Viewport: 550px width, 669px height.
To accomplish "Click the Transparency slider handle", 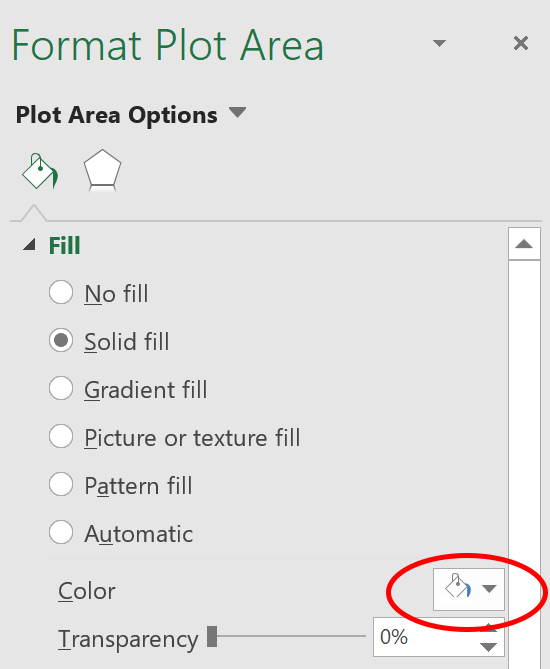I will (212, 637).
